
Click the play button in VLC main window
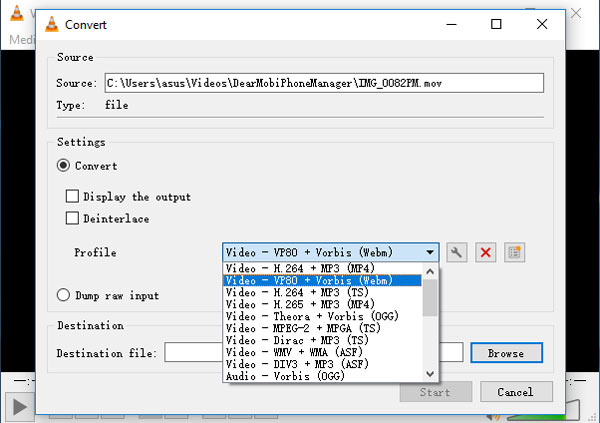(x=19, y=407)
